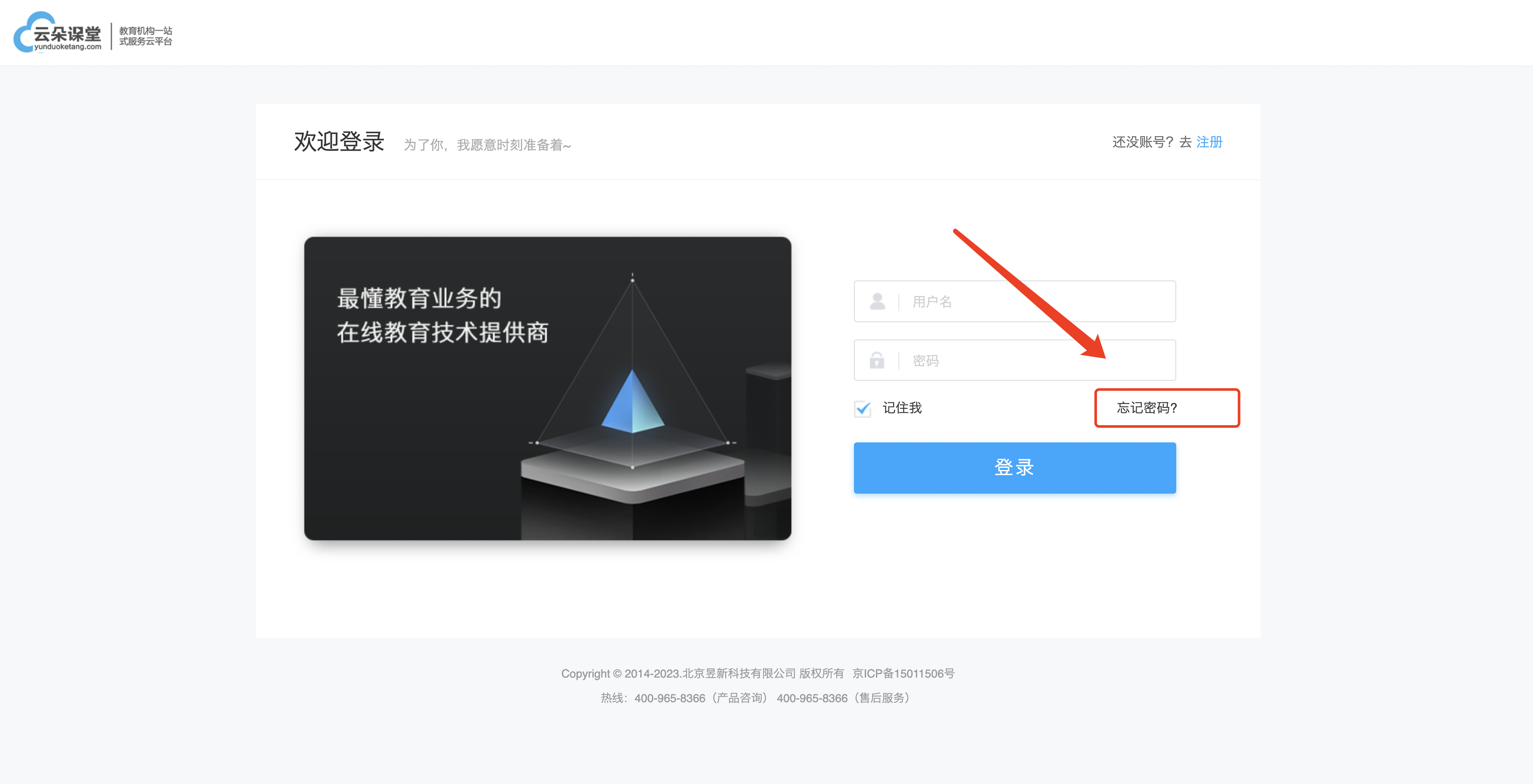Focus the 密码 input field

coord(1015,361)
